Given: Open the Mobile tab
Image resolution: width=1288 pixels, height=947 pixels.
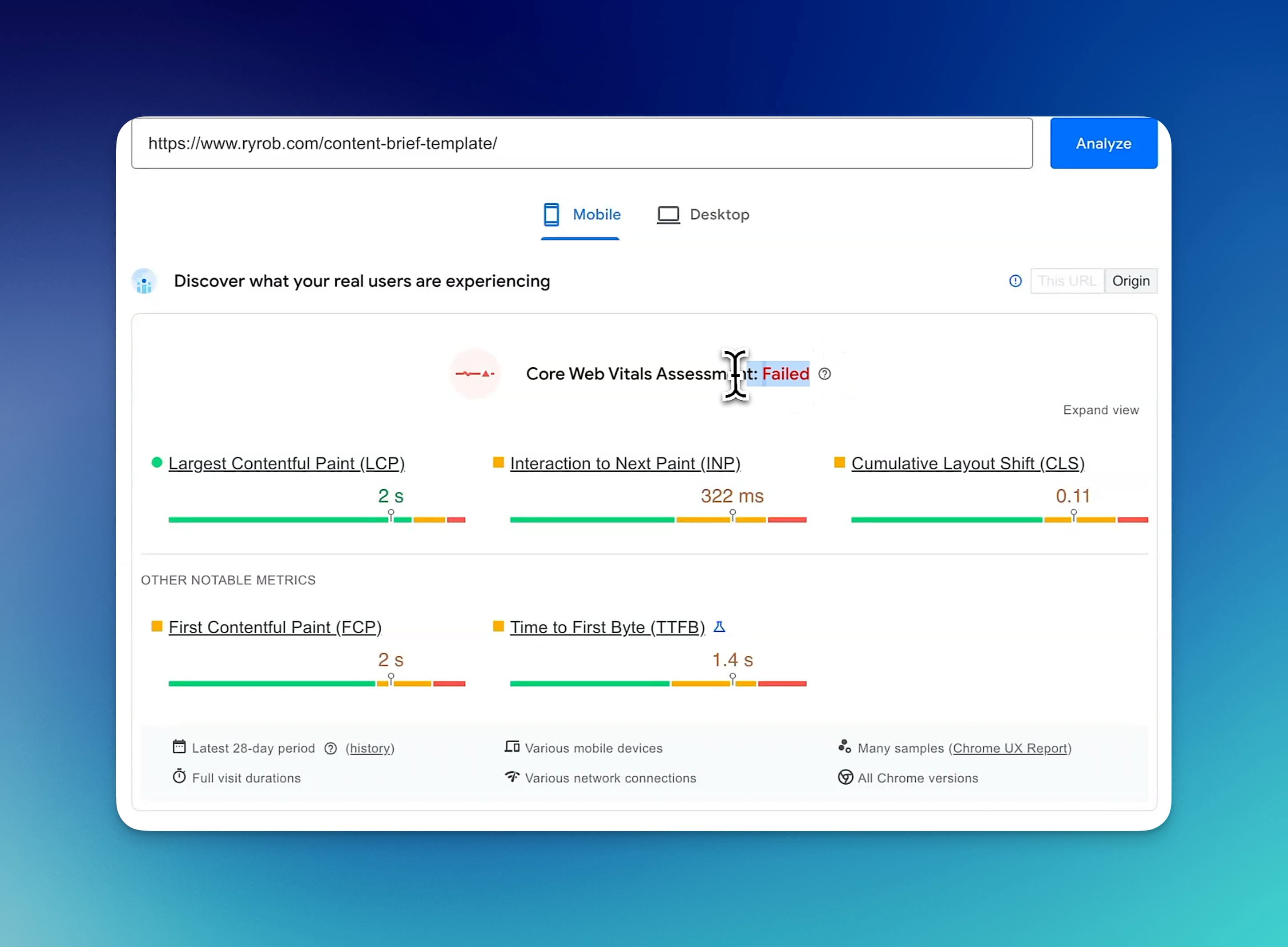Looking at the screenshot, I should pos(581,214).
